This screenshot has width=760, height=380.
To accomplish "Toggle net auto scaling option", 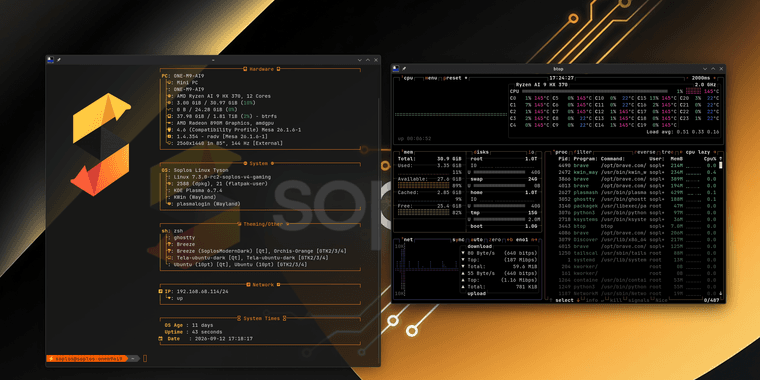I will (x=477, y=239).
